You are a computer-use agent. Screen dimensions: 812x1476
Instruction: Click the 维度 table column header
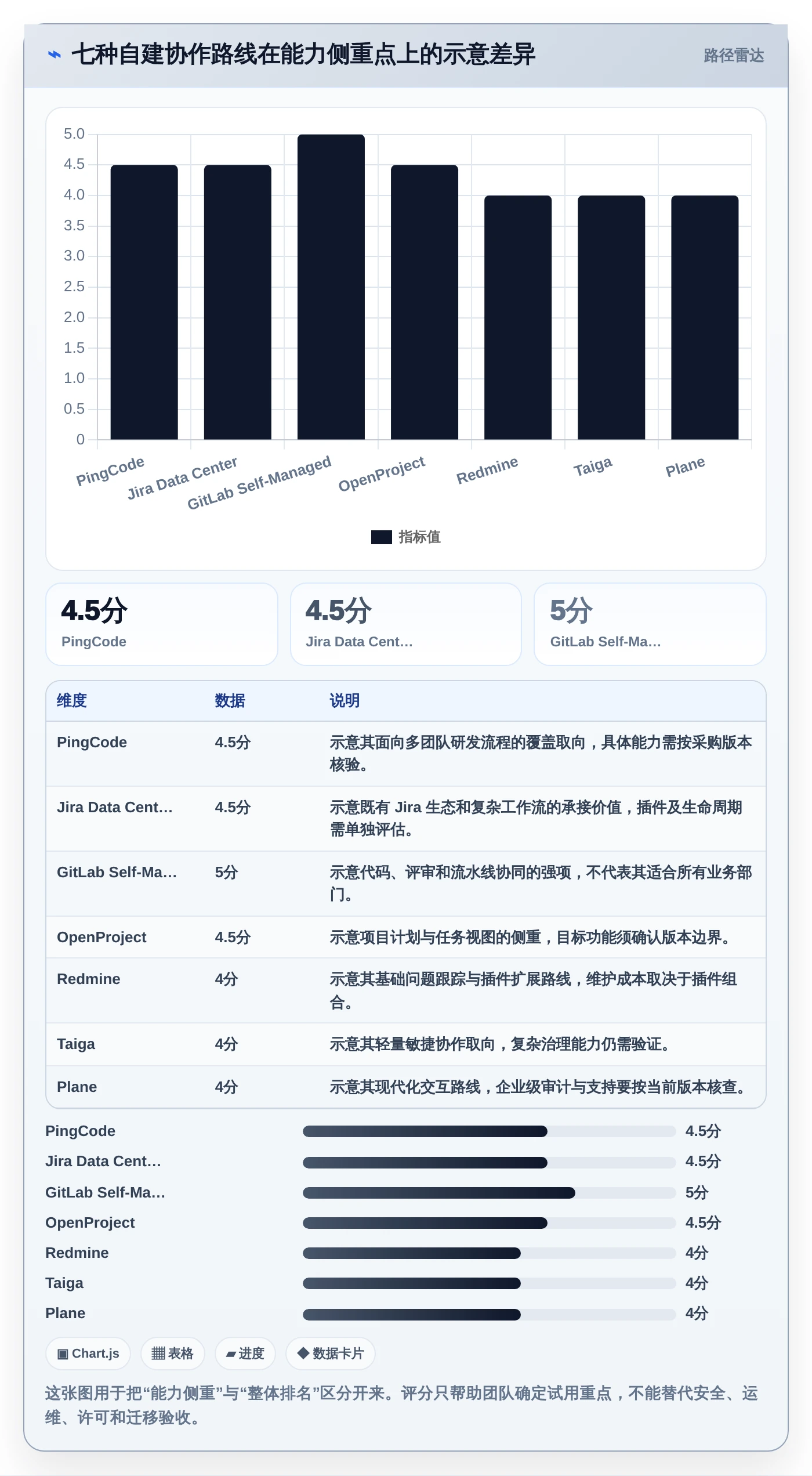point(72,701)
